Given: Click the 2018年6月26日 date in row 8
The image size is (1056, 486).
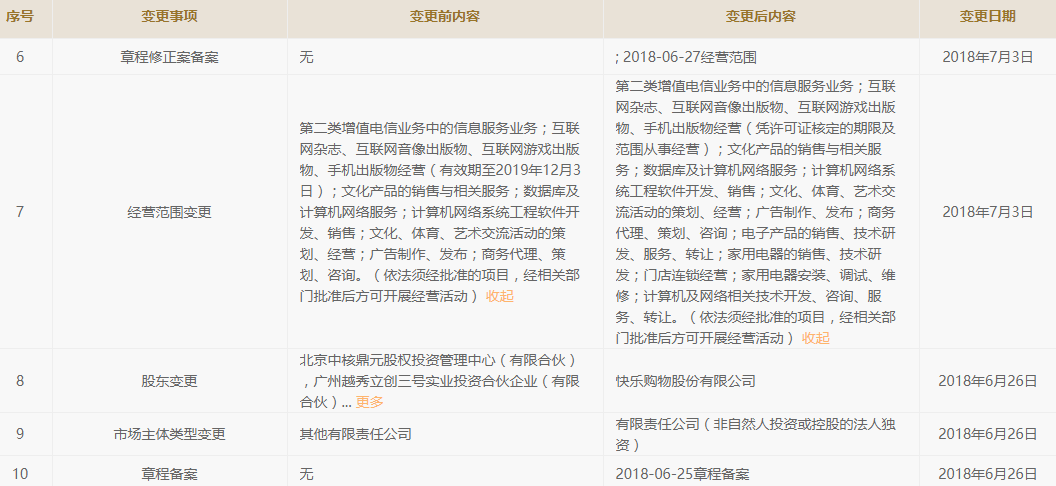Looking at the screenshot, I should point(987,381).
